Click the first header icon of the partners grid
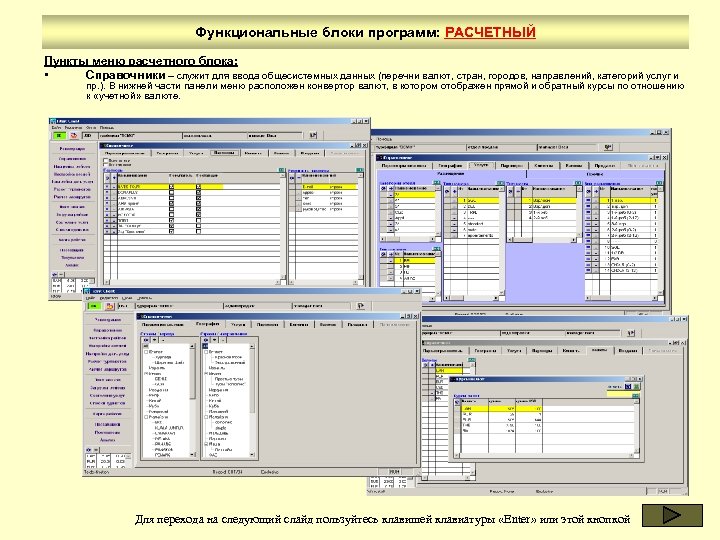 click(107, 177)
